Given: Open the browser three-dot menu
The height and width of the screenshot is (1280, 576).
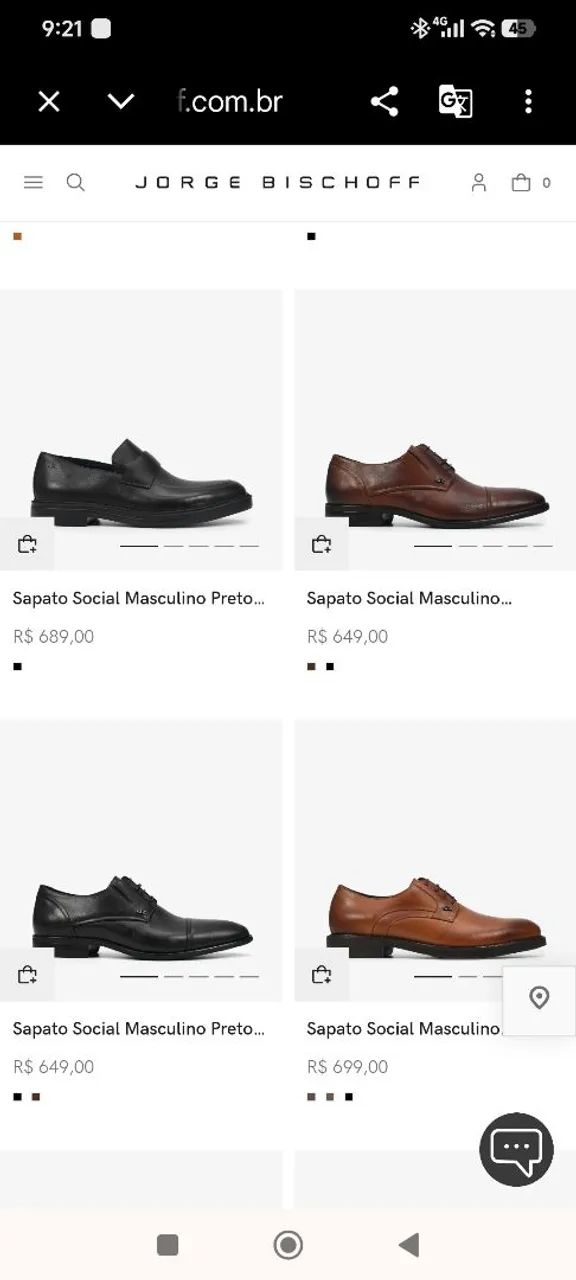Looking at the screenshot, I should 528,101.
